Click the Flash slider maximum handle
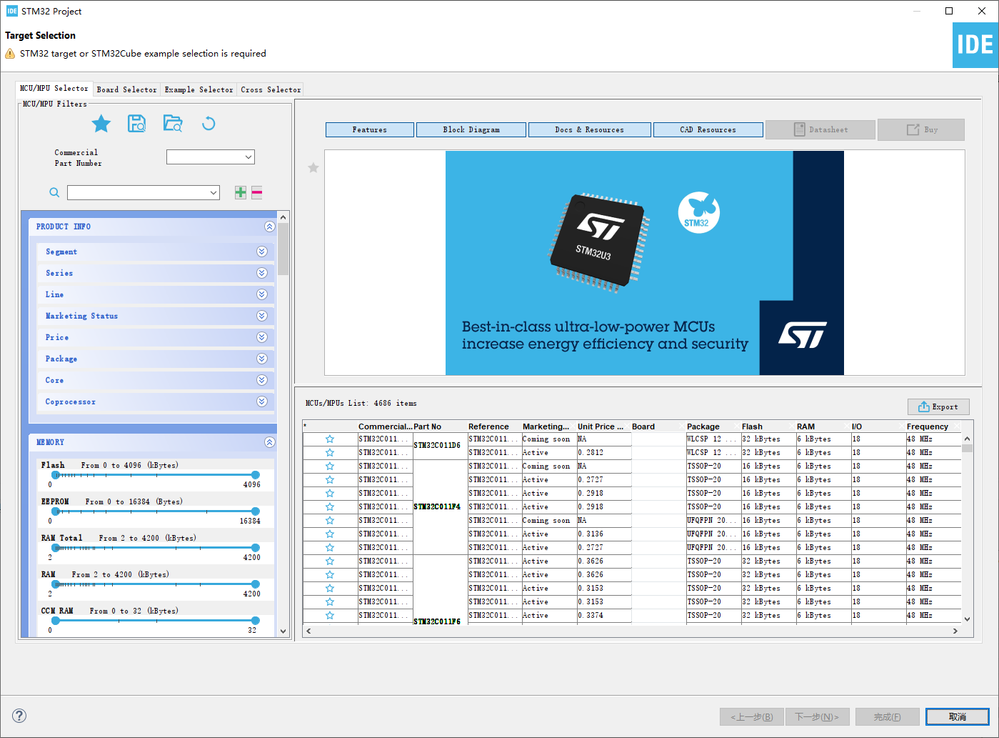999x738 pixels. [x=255, y=475]
